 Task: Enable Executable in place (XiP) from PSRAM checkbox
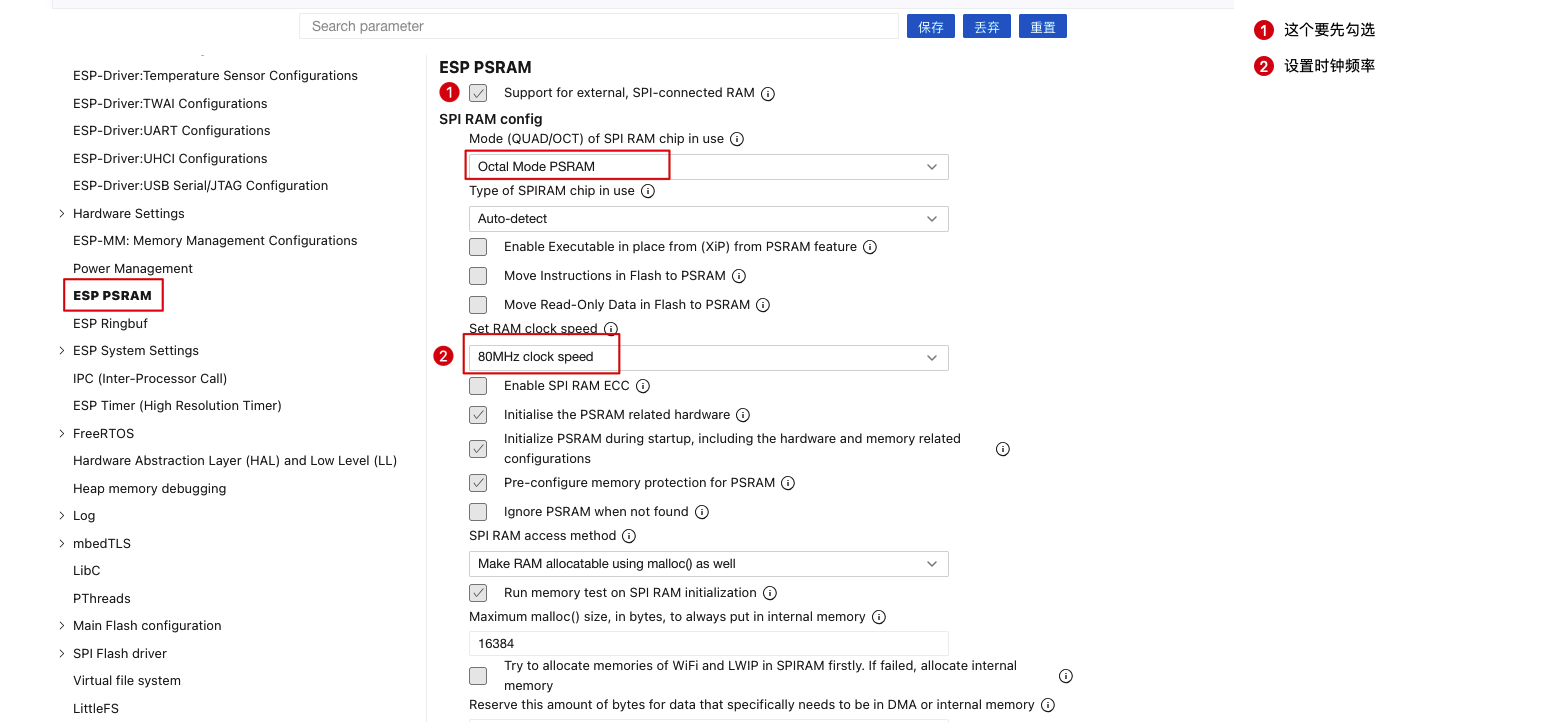[478, 247]
